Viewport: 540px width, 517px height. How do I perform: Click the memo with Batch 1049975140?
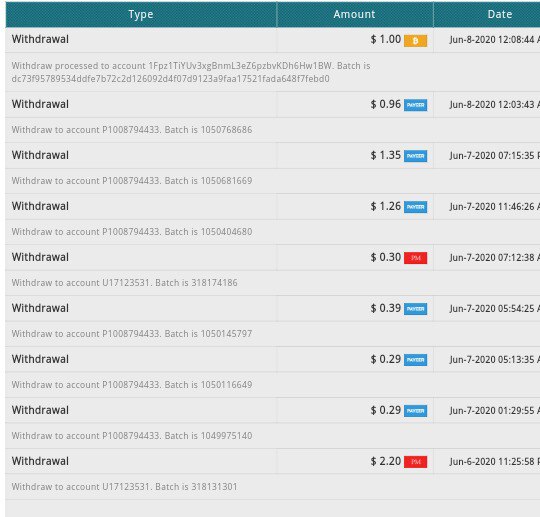(x=132, y=436)
